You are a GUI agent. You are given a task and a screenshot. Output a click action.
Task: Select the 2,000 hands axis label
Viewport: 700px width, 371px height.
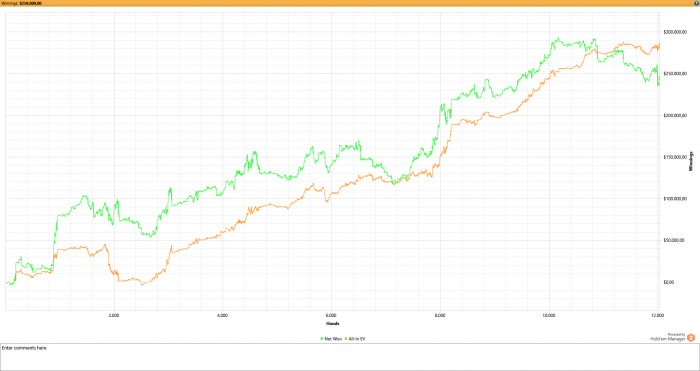pyautogui.click(x=114, y=315)
